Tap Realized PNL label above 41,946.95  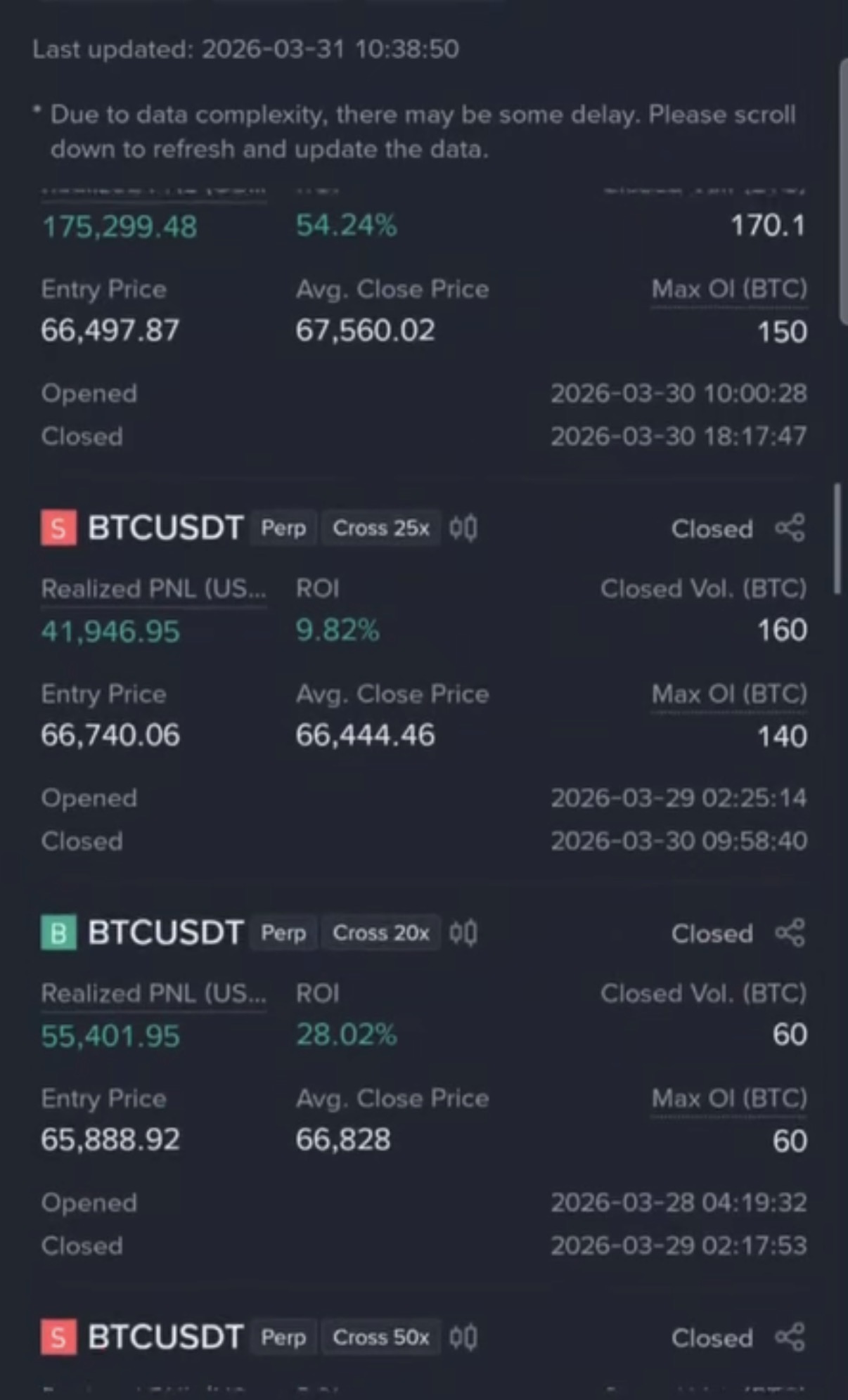(153, 589)
